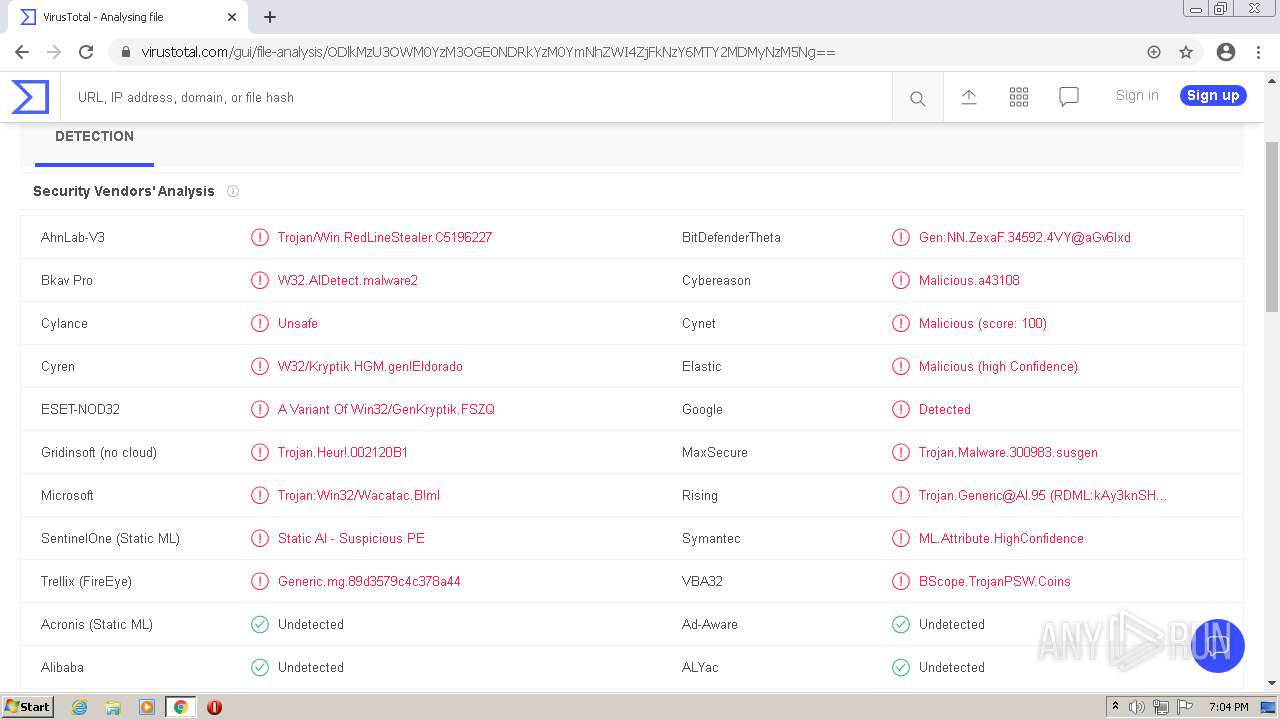
Task: Click Gen:NN.ZexaF.34592.4VY@aGv6lxd result
Action: pos(1025,237)
